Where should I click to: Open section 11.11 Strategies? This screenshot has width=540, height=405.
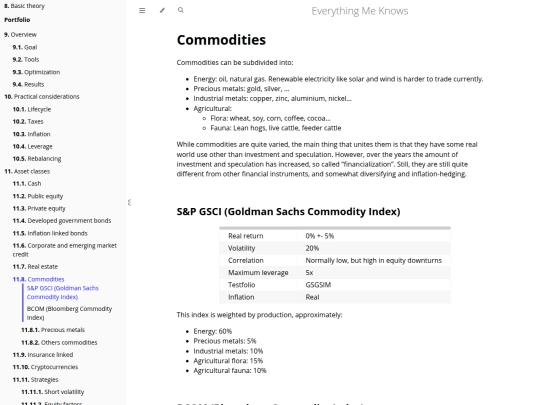pos(35,380)
